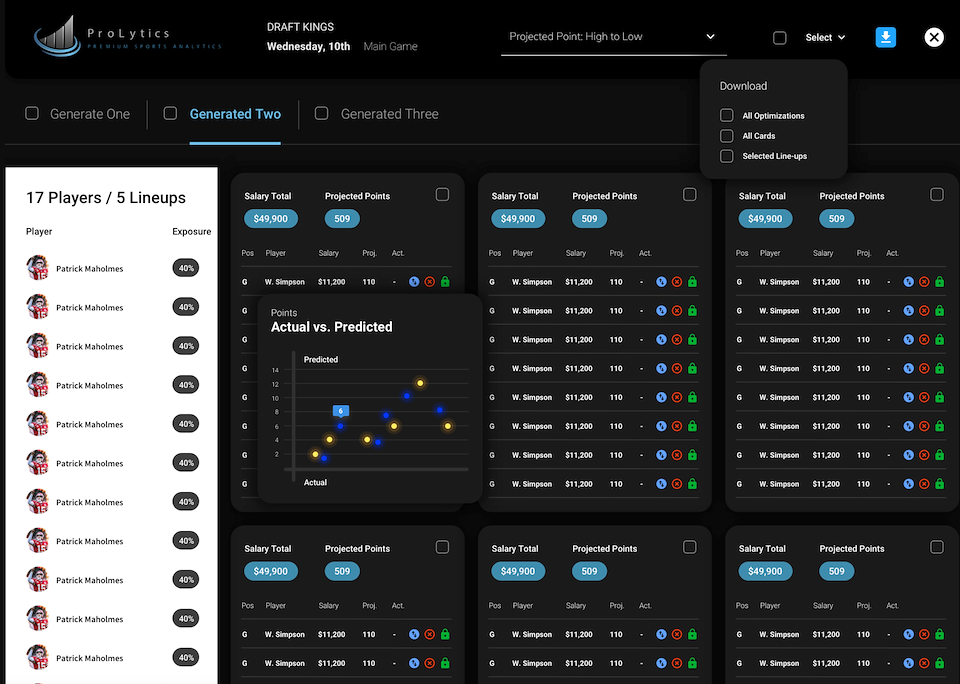Click blue swap icon, first row, bottom-right card

pyautogui.click(x=909, y=634)
